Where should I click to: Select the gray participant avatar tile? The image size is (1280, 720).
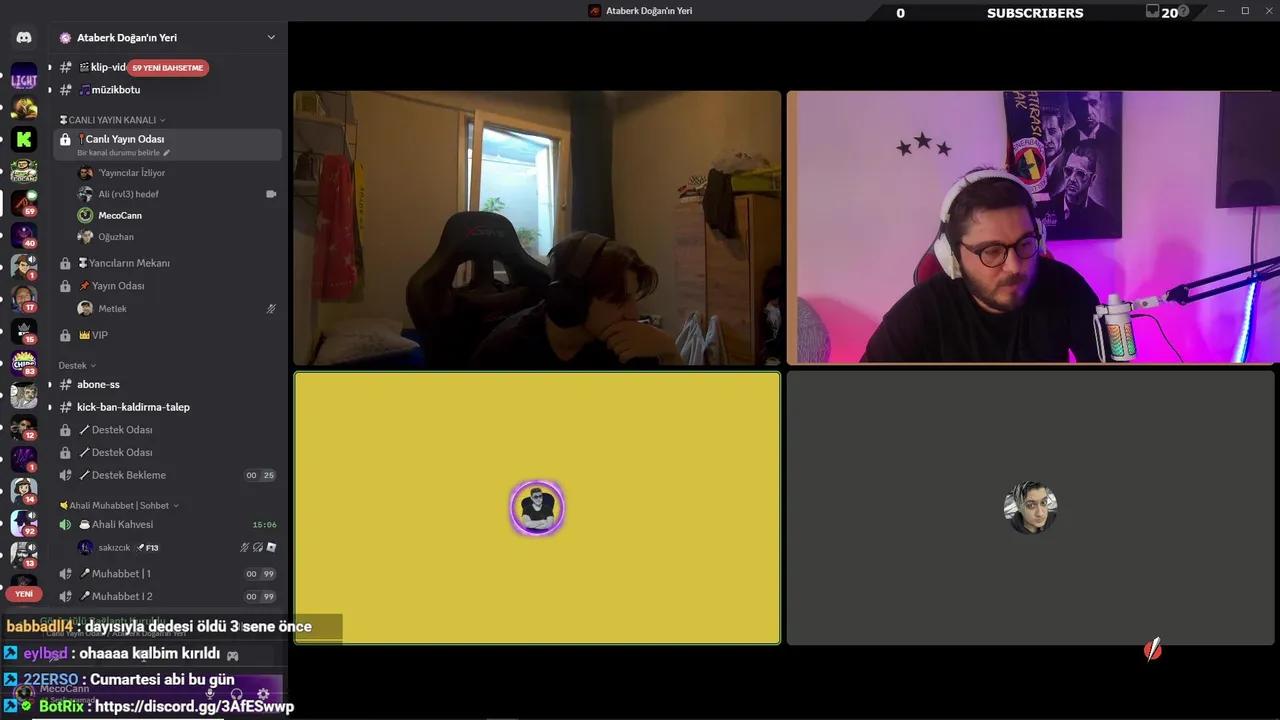(1031, 508)
